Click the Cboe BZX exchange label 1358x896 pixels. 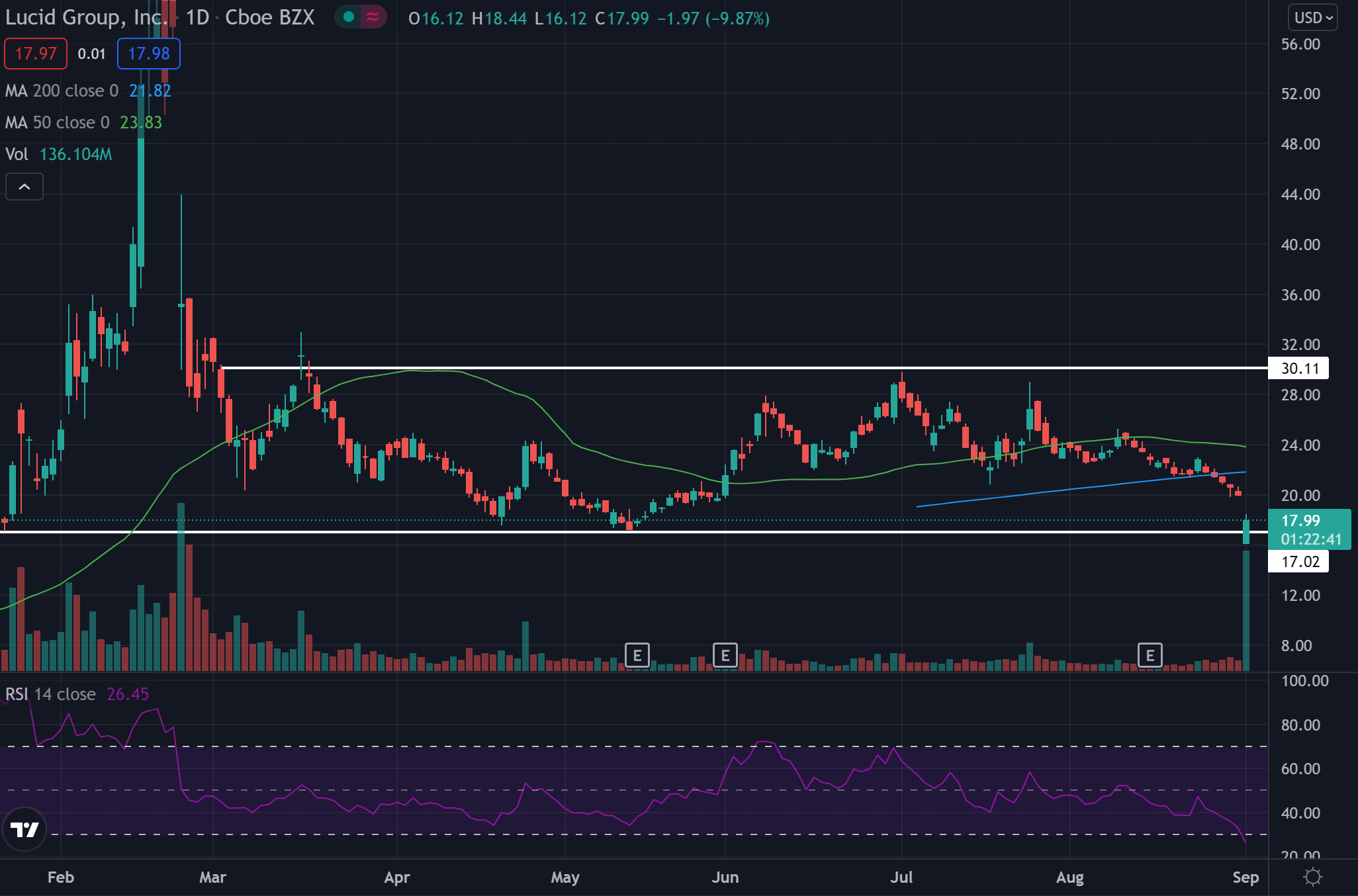point(270,17)
